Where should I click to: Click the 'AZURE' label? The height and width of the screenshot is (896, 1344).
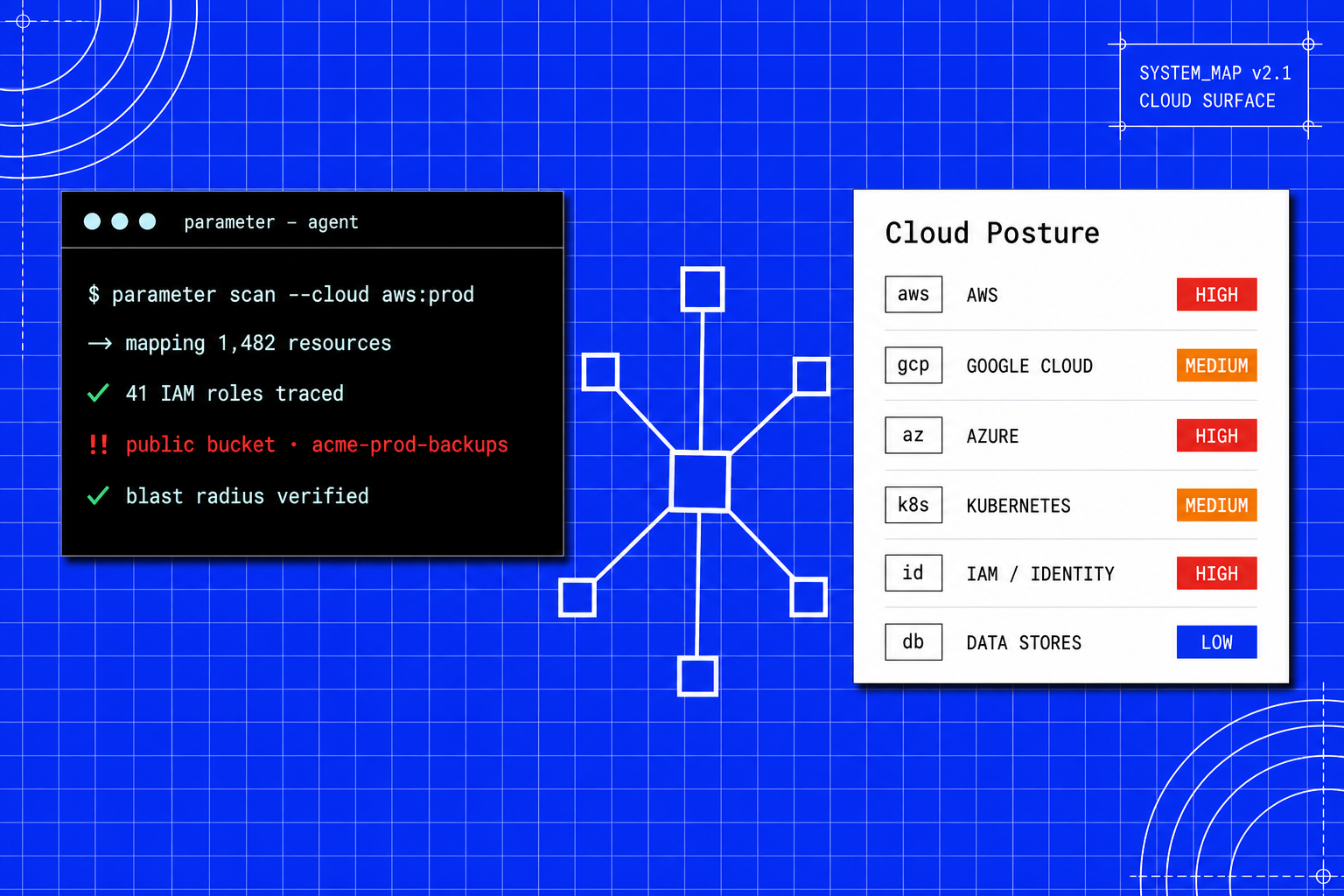992,436
